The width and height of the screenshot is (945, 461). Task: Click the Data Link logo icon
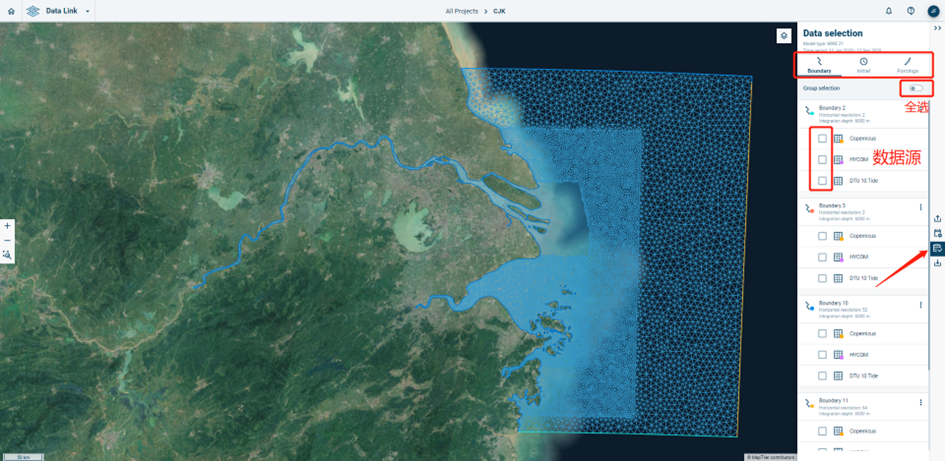[x=33, y=11]
